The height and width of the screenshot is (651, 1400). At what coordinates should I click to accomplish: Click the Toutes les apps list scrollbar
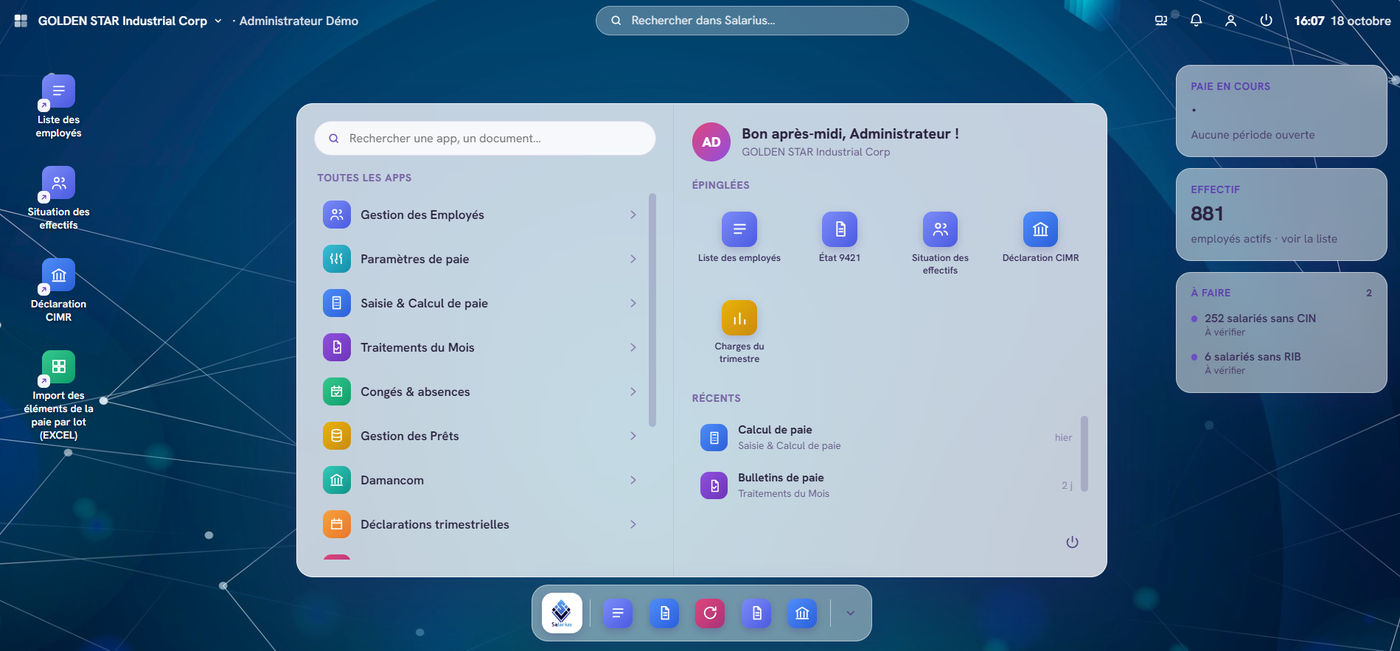point(652,311)
